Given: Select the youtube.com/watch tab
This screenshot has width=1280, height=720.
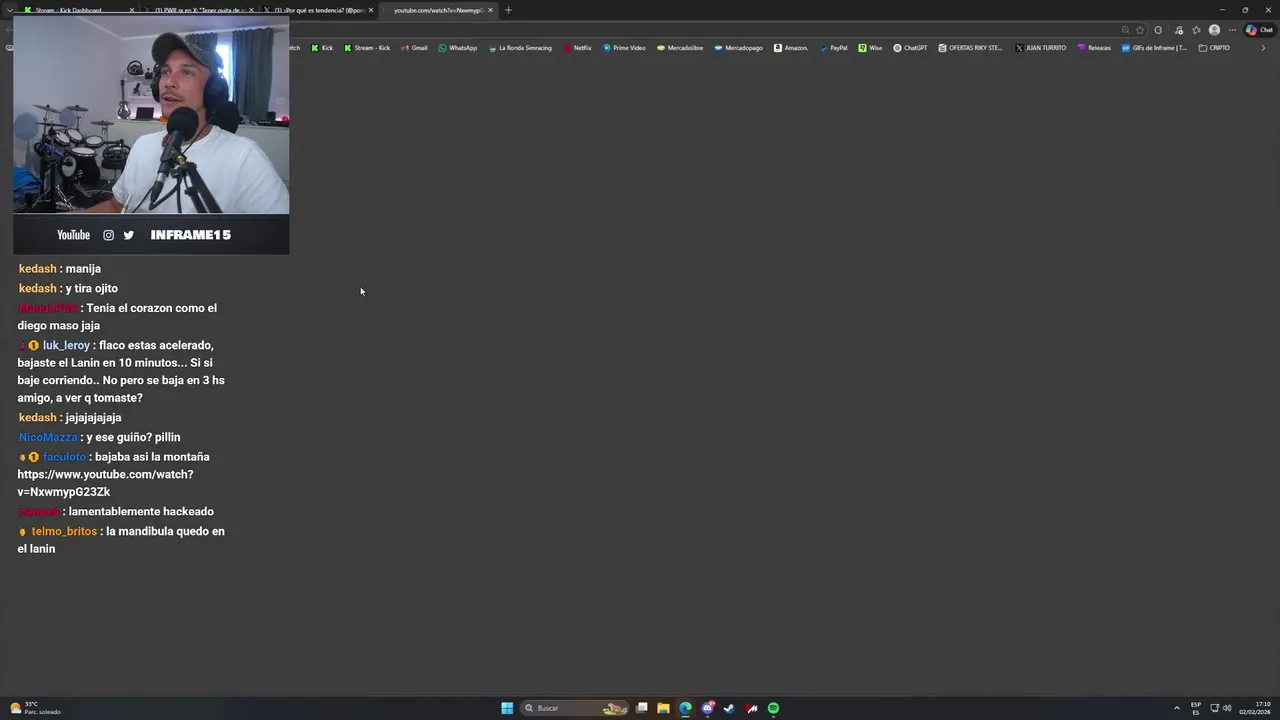Looking at the screenshot, I should coord(436,10).
